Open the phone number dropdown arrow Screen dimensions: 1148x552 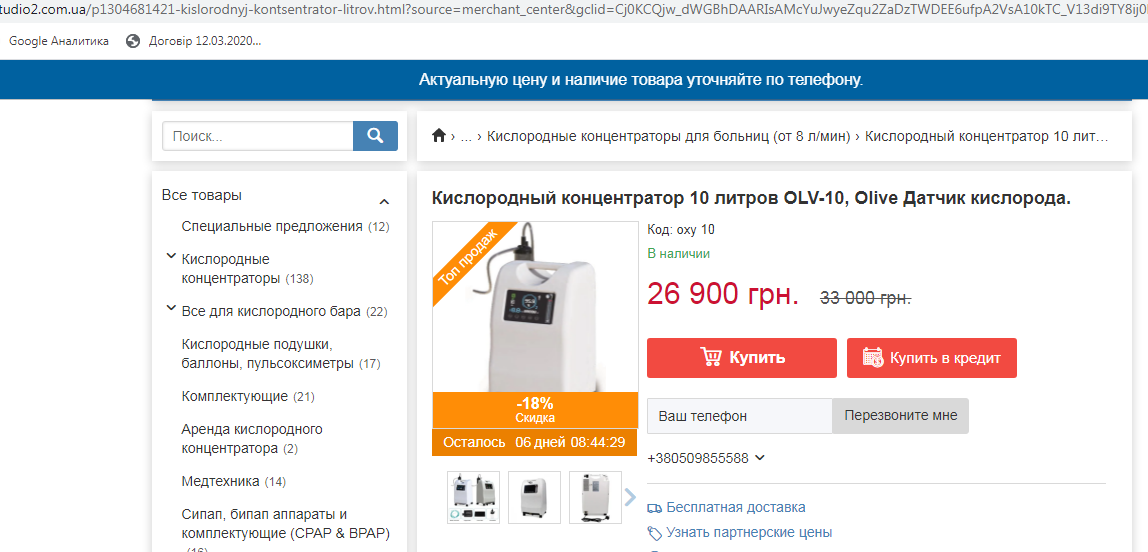(x=760, y=458)
